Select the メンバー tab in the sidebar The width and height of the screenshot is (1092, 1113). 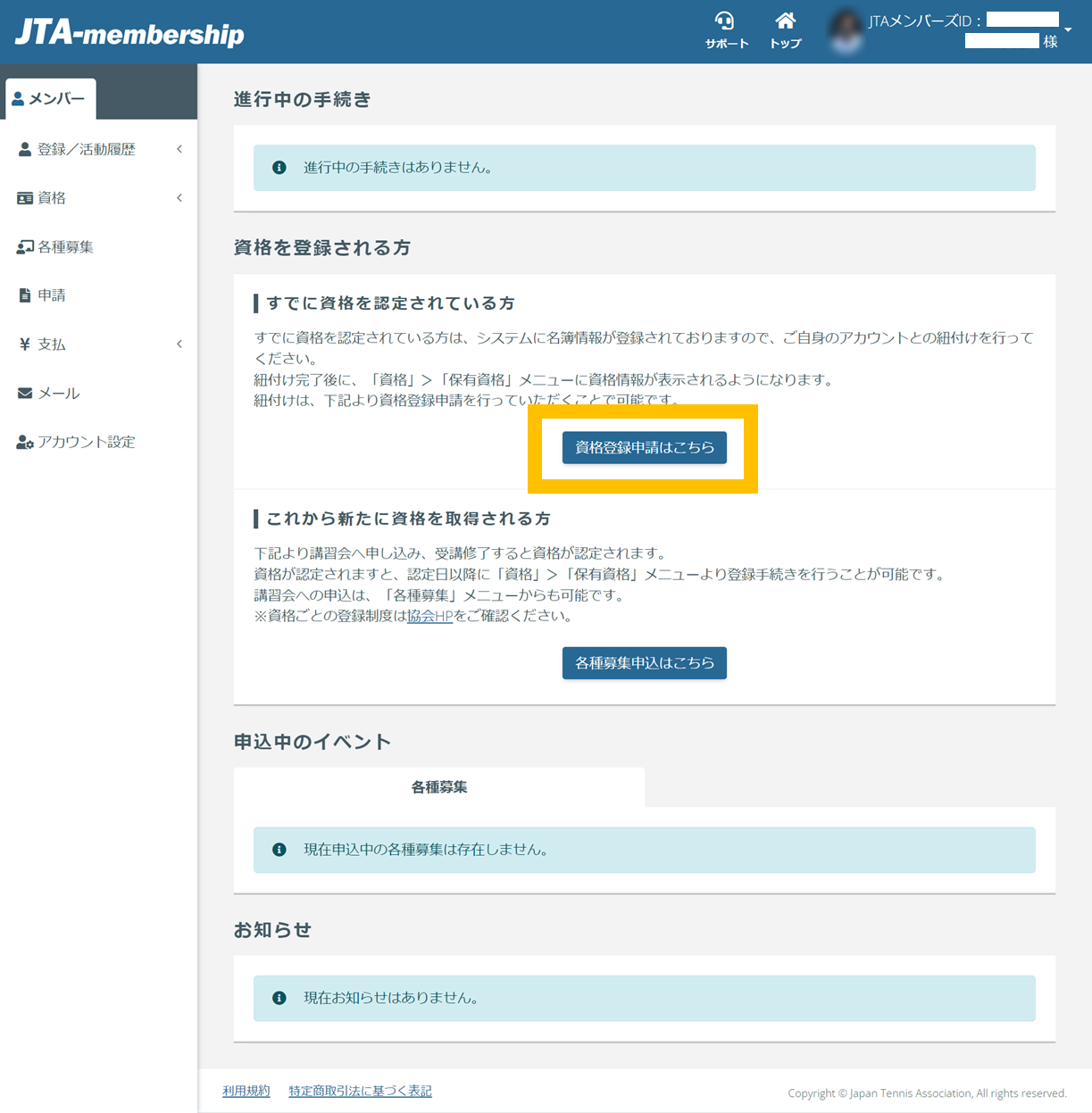[x=50, y=98]
